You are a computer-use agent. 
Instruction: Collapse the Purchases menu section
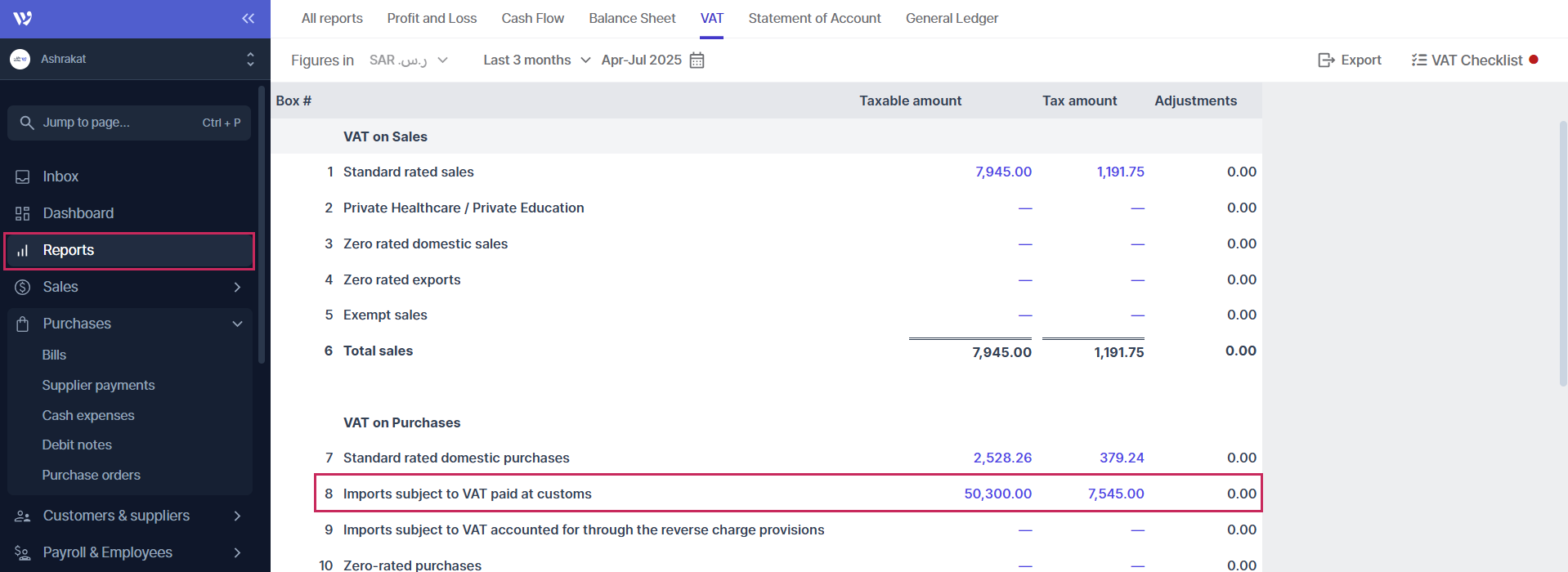coord(237,324)
